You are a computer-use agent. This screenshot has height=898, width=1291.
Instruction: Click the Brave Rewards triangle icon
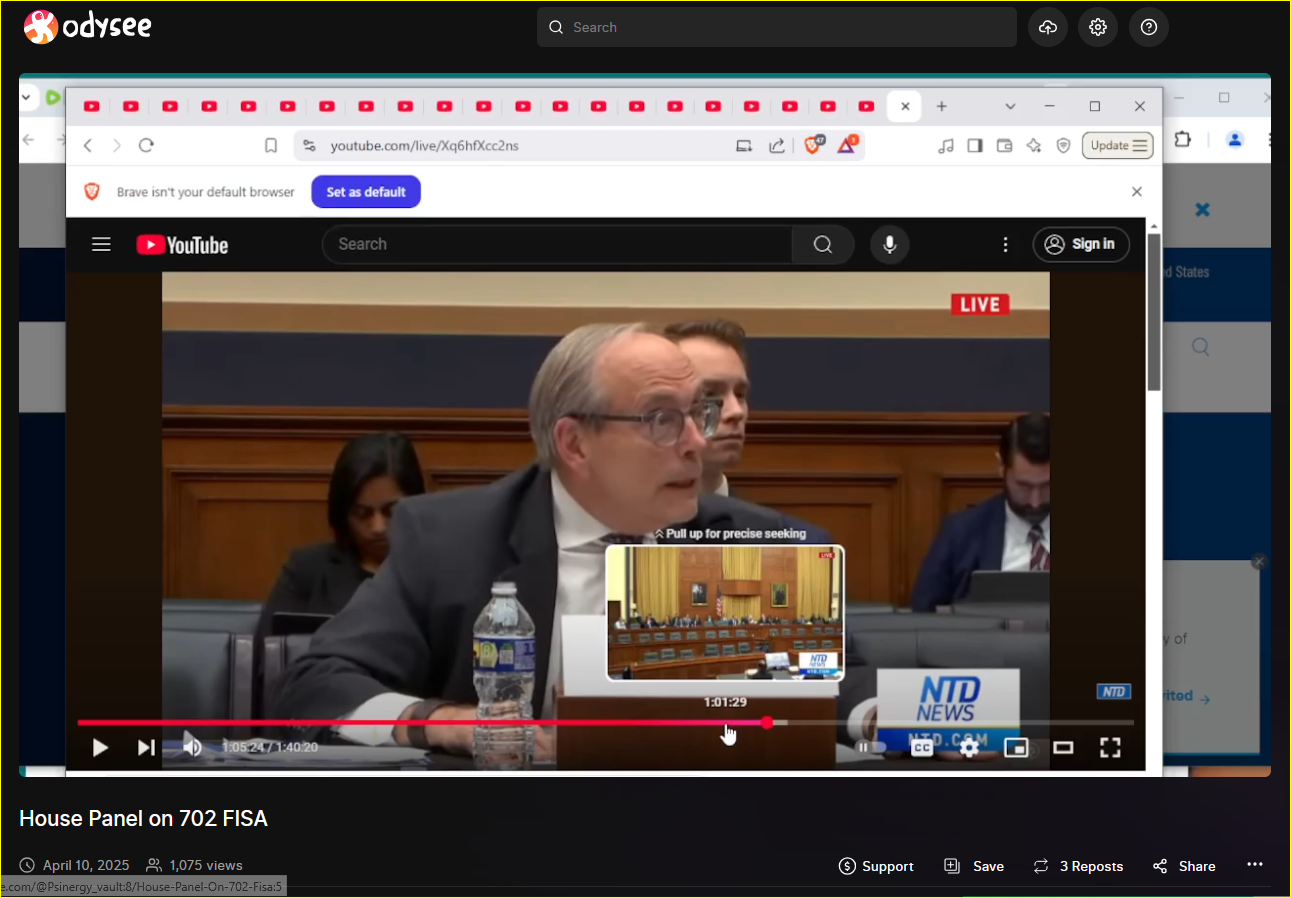847,145
